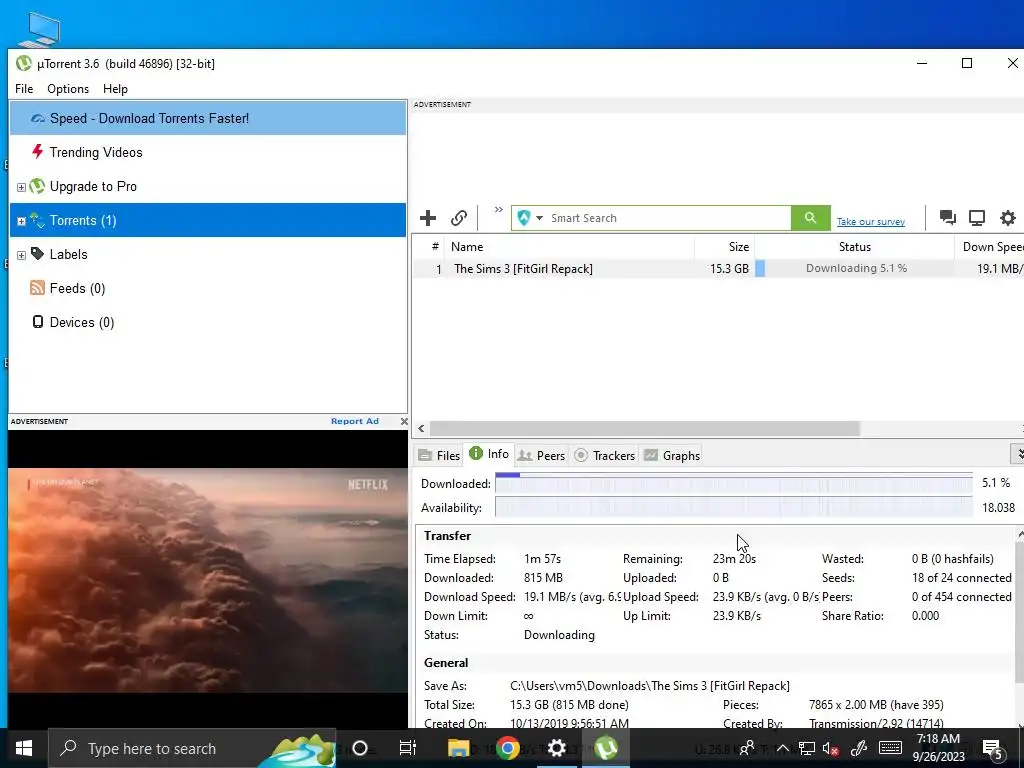Open the Options menu
The image size is (1024, 768).
[x=68, y=89]
